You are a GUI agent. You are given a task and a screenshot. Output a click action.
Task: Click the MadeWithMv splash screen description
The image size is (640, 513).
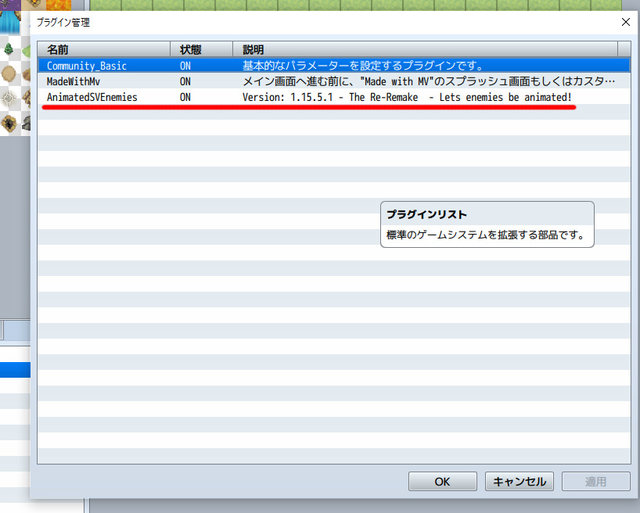click(429, 82)
